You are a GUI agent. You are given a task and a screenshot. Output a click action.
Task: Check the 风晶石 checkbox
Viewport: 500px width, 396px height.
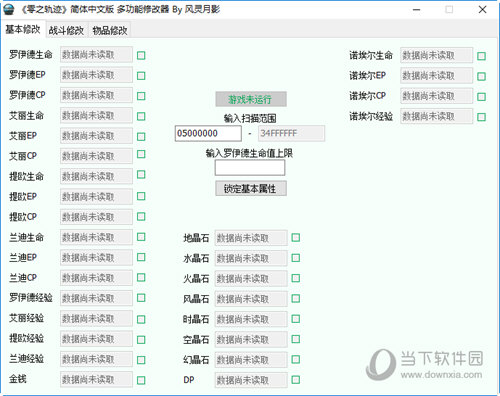296,298
